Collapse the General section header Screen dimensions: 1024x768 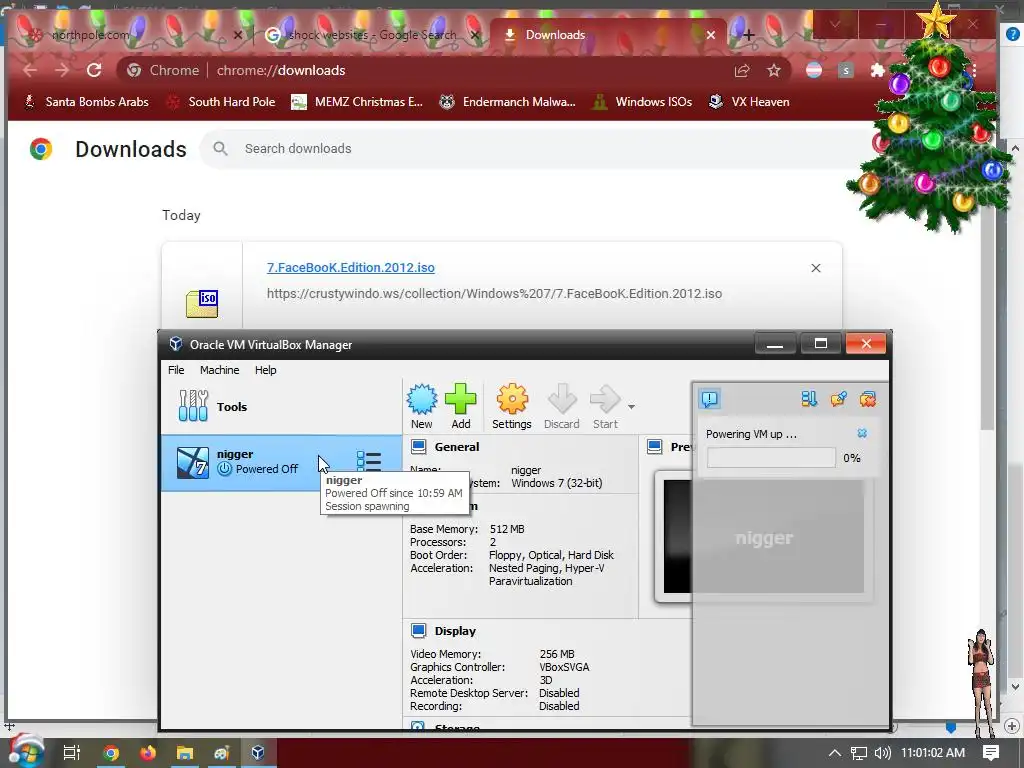pos(456,447)
